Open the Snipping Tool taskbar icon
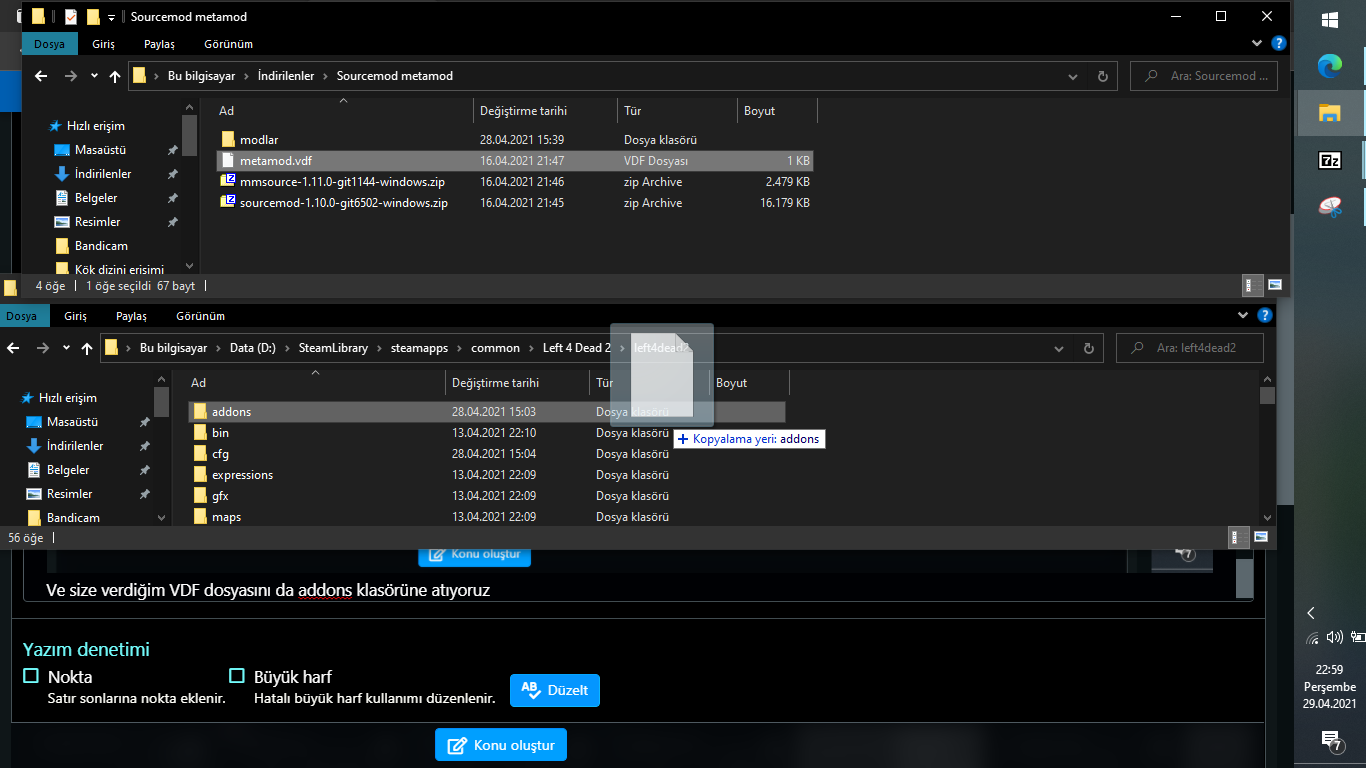 [x=1329, y=207]
